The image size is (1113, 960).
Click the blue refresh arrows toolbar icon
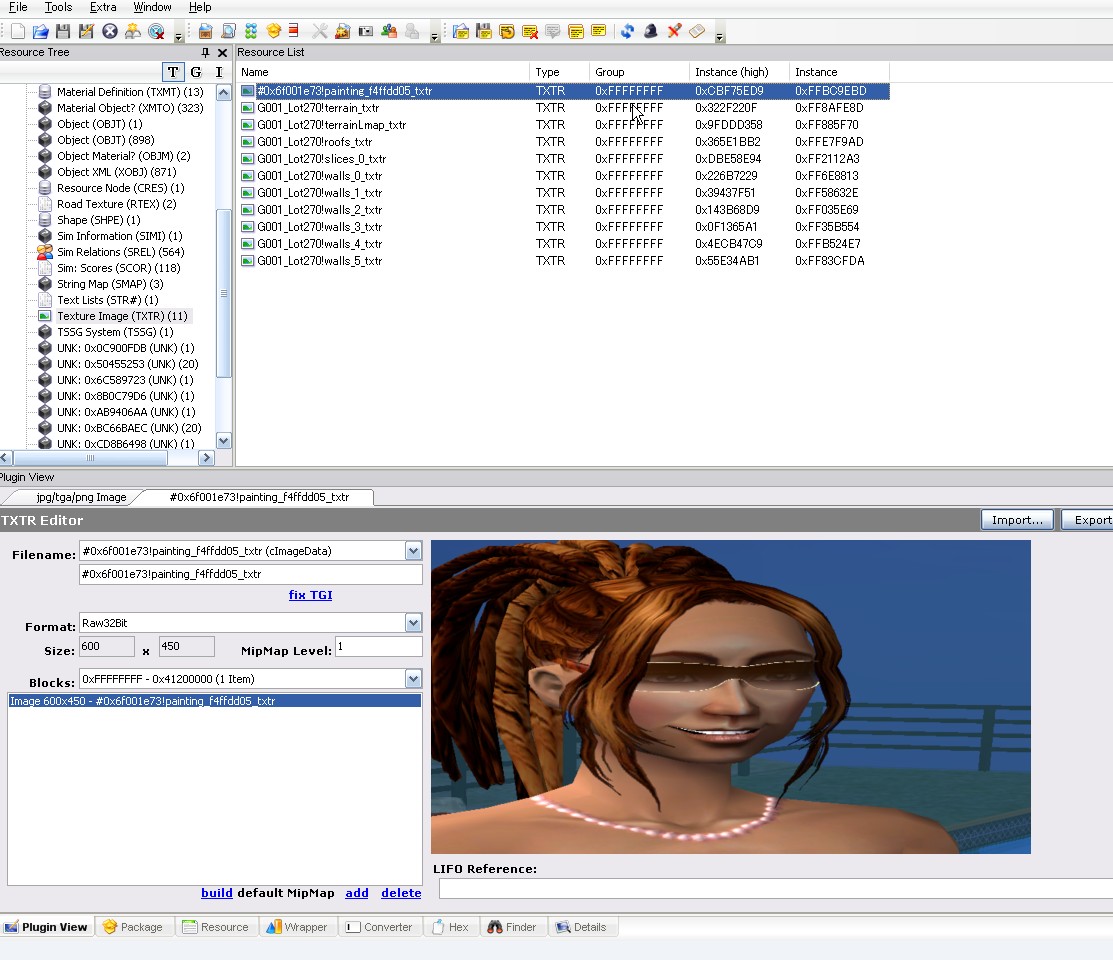[627, 32]
